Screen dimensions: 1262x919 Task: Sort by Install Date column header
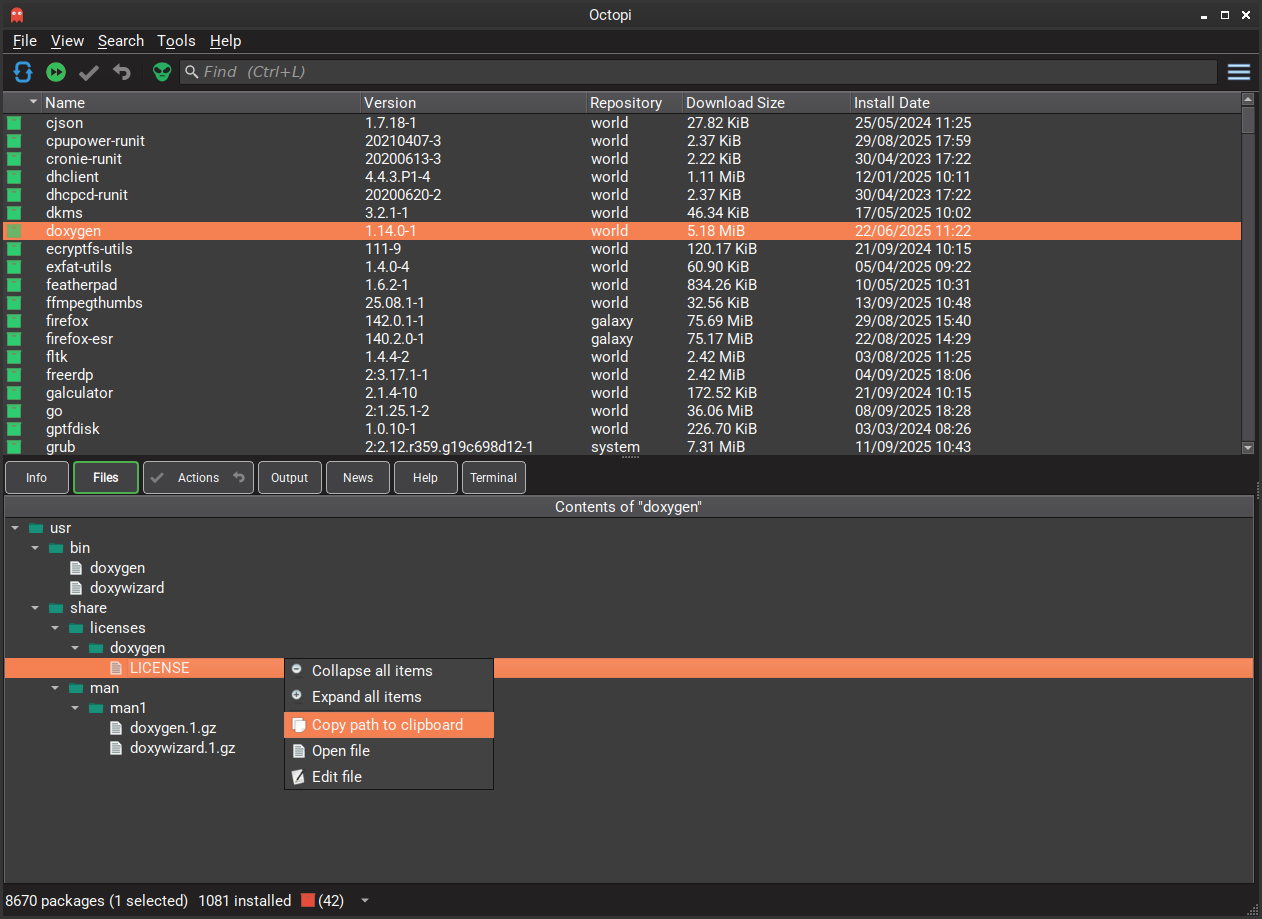(1045, 102)
